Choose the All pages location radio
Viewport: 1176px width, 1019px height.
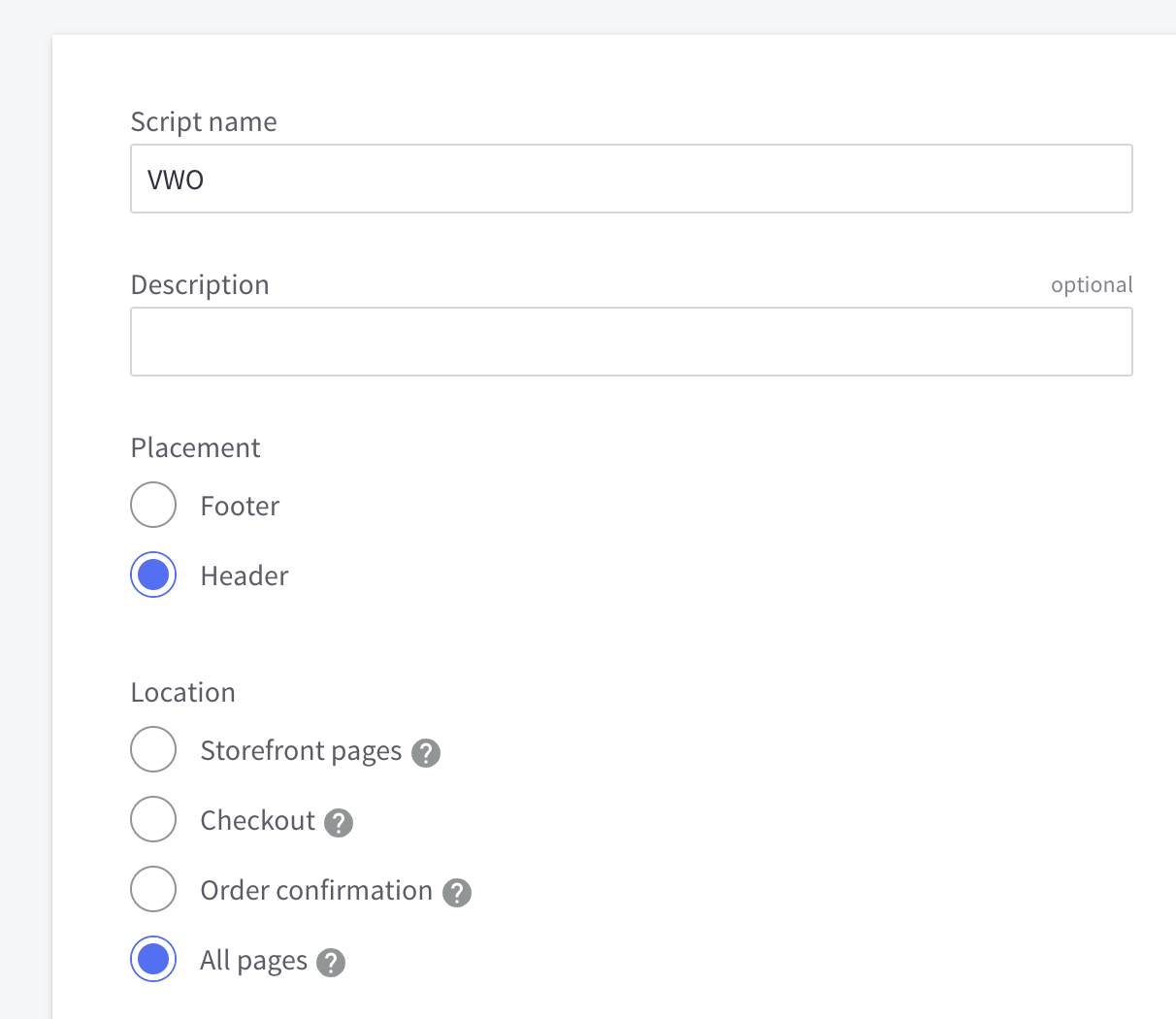(153, 959)
